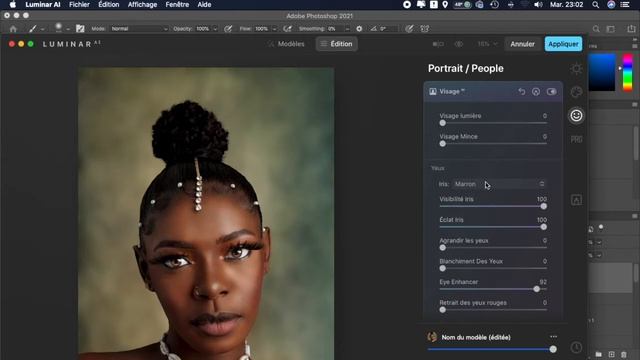The height and width of the screenshot is (360, 640).
Task: Adjust the Eye Enhancer slider handle
Action: point(536,289)
